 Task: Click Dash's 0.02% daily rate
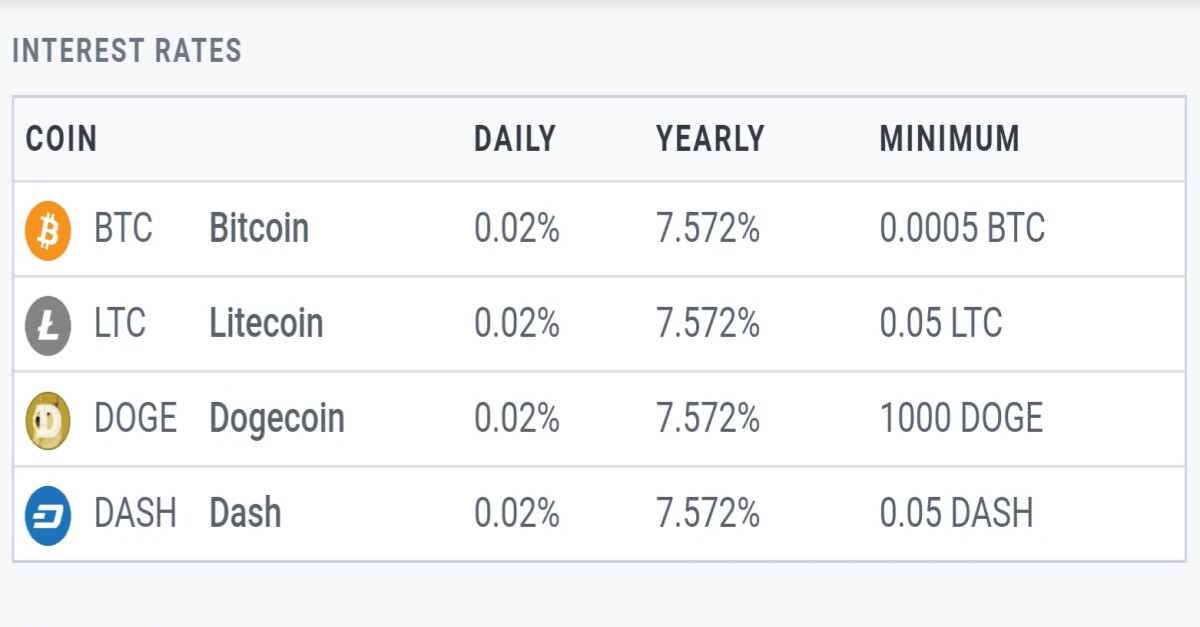(x=516, y=514)
